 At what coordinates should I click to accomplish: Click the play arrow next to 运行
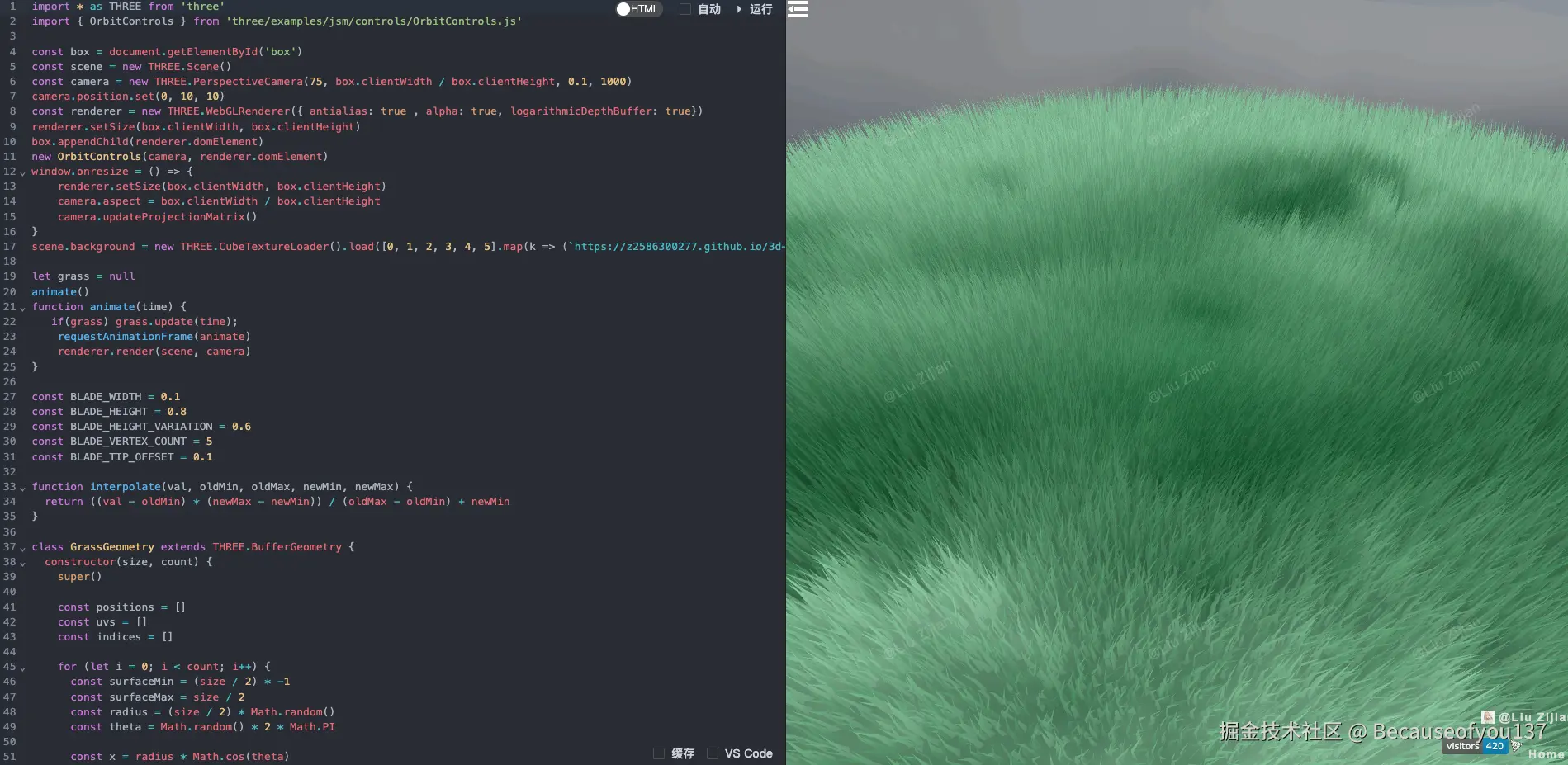[x=739, y=9]
